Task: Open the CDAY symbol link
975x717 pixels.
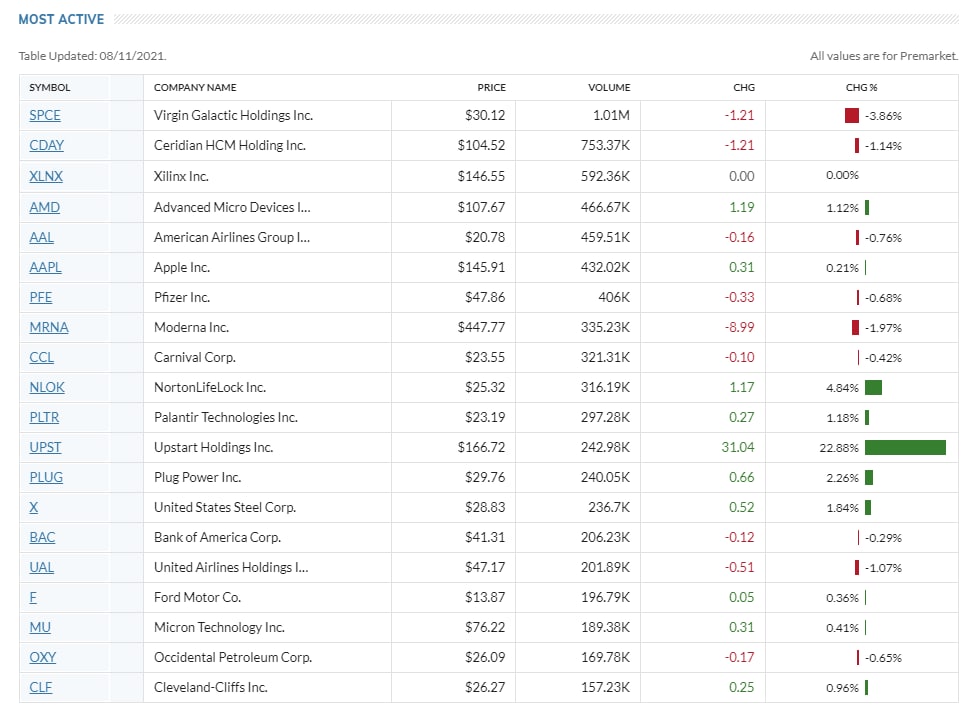Action: coord(47,146)
